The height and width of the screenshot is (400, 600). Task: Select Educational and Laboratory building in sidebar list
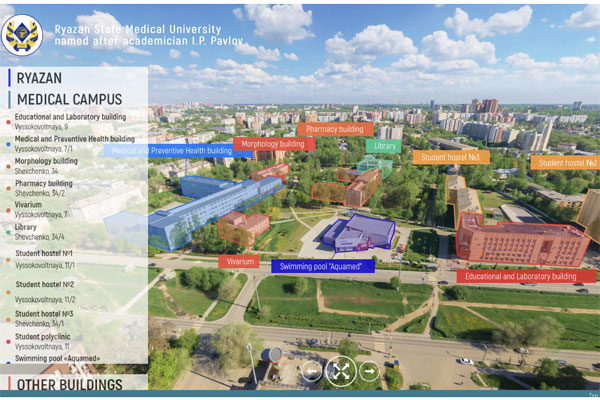(70, 117)
